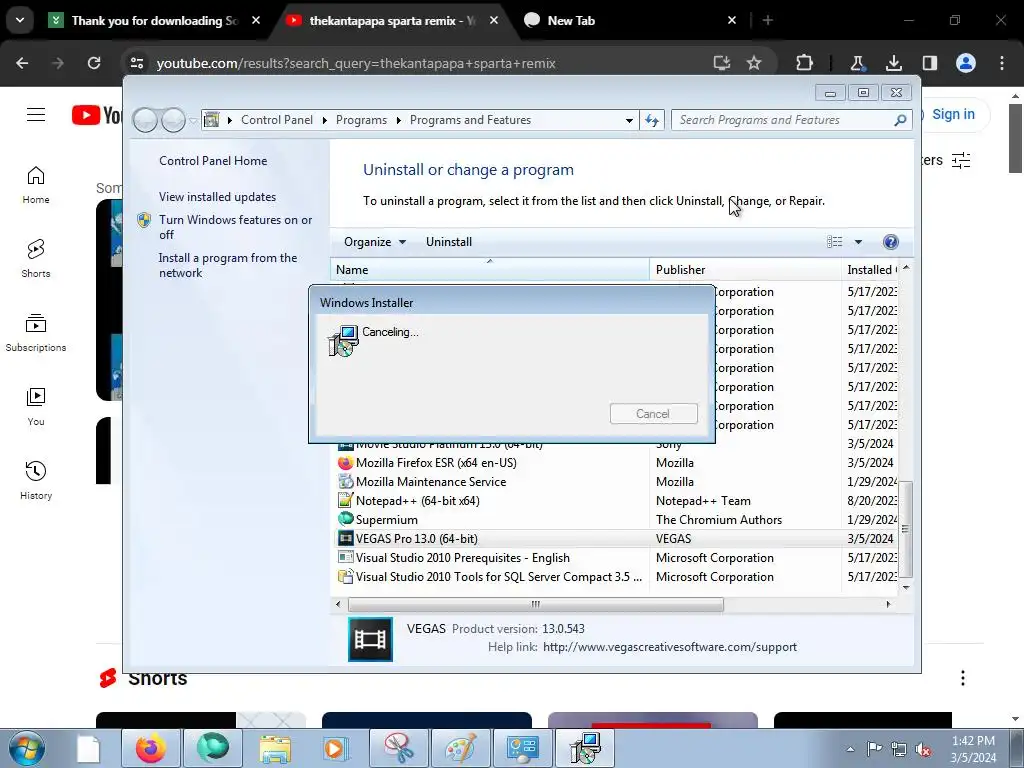Click the search magnifier icon in Control Panel

click(x=900, y=120)
